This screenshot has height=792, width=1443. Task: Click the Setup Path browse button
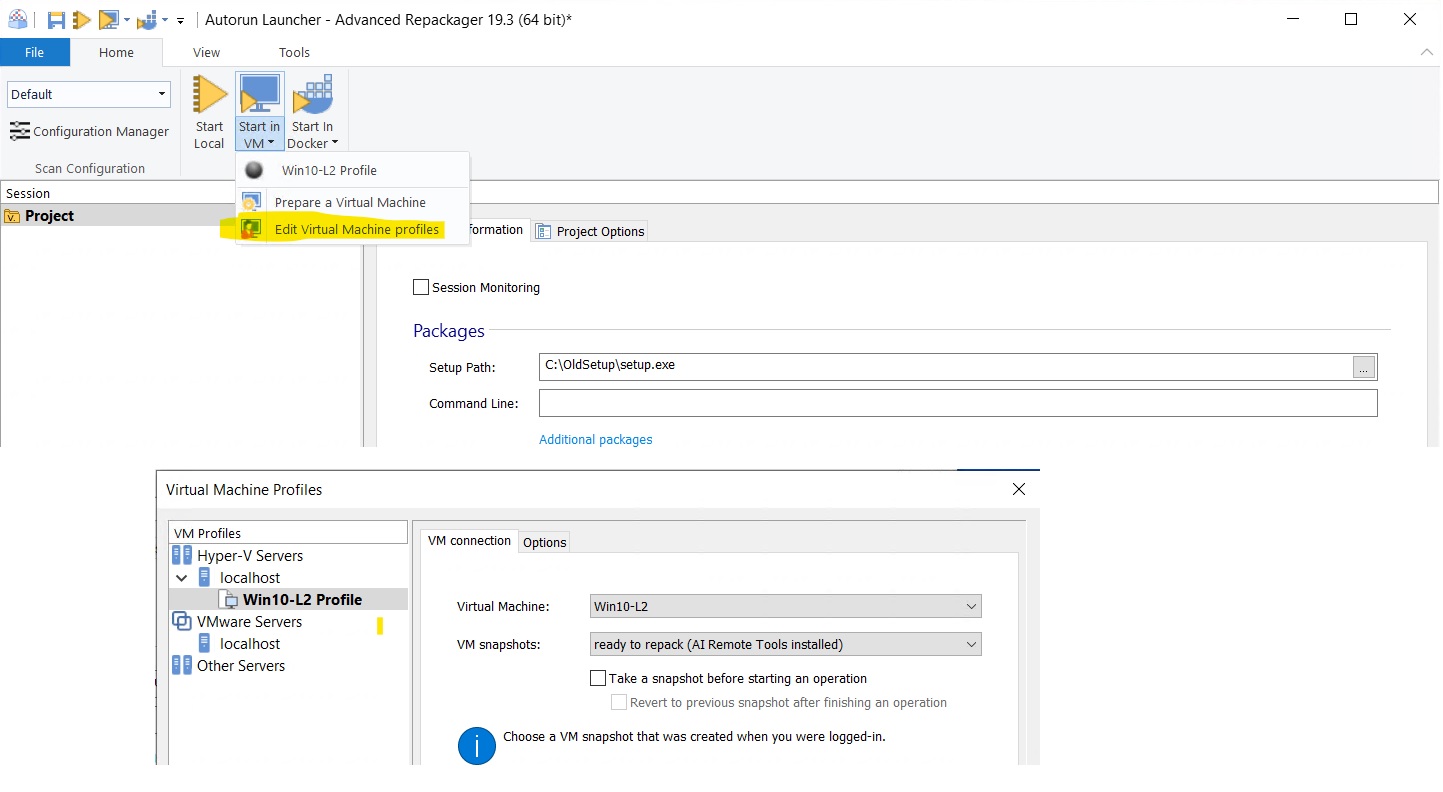(x=1364, y=367)
